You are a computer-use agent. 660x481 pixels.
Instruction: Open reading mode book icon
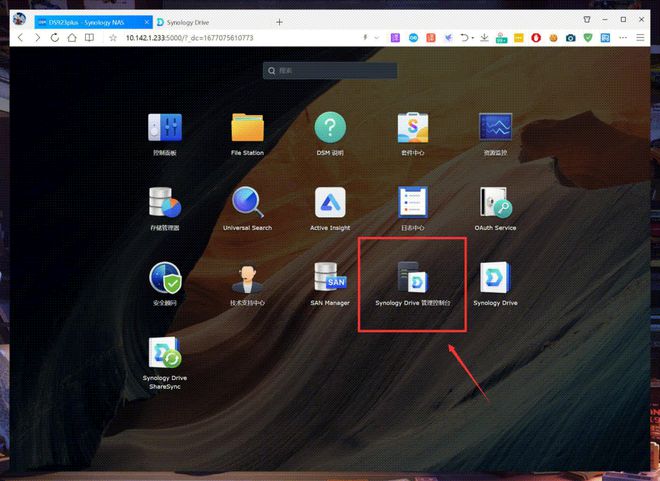pyautogui.click(x=89, y=38)
